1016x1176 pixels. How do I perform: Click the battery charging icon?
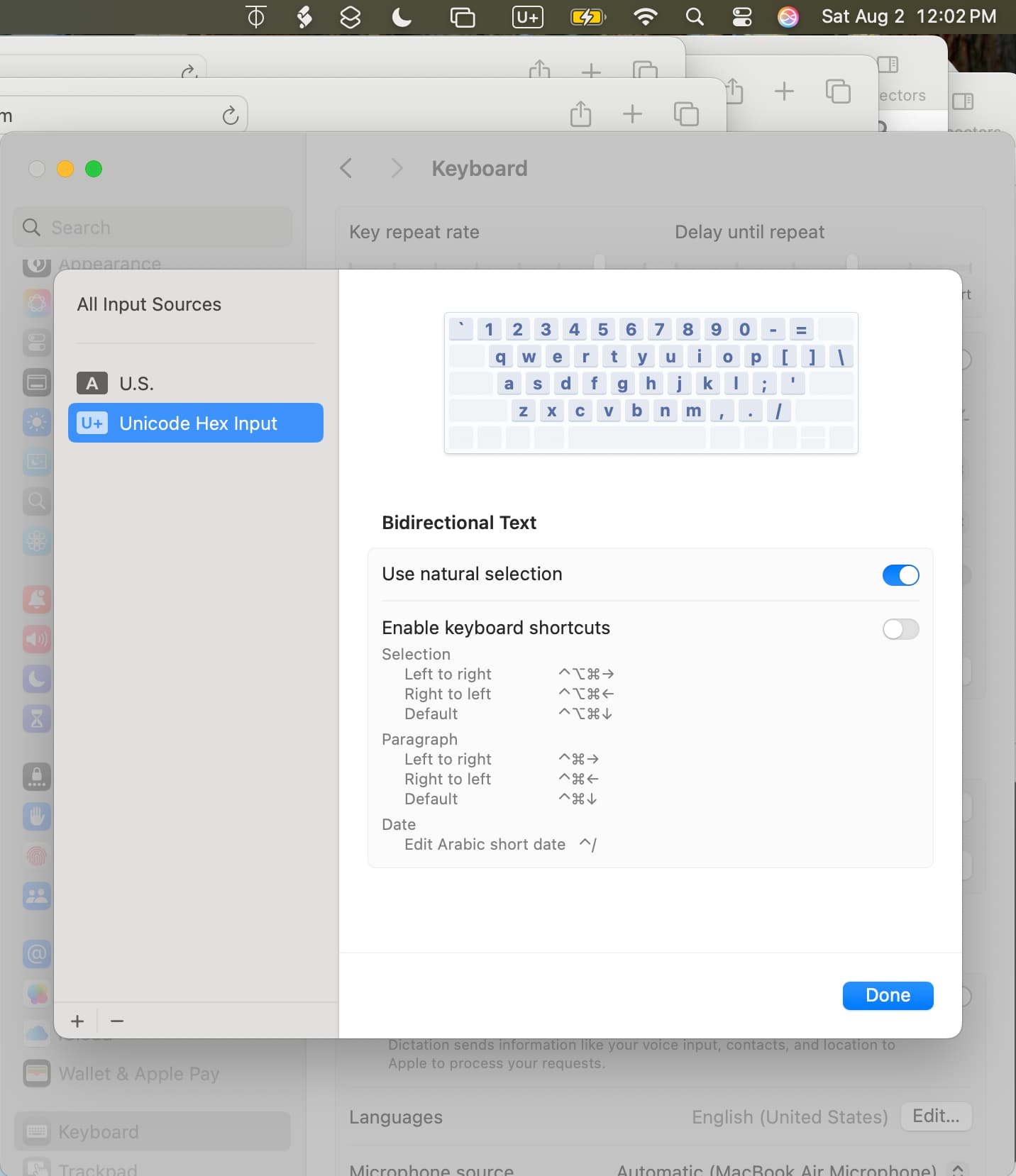(x=587, y=16)
